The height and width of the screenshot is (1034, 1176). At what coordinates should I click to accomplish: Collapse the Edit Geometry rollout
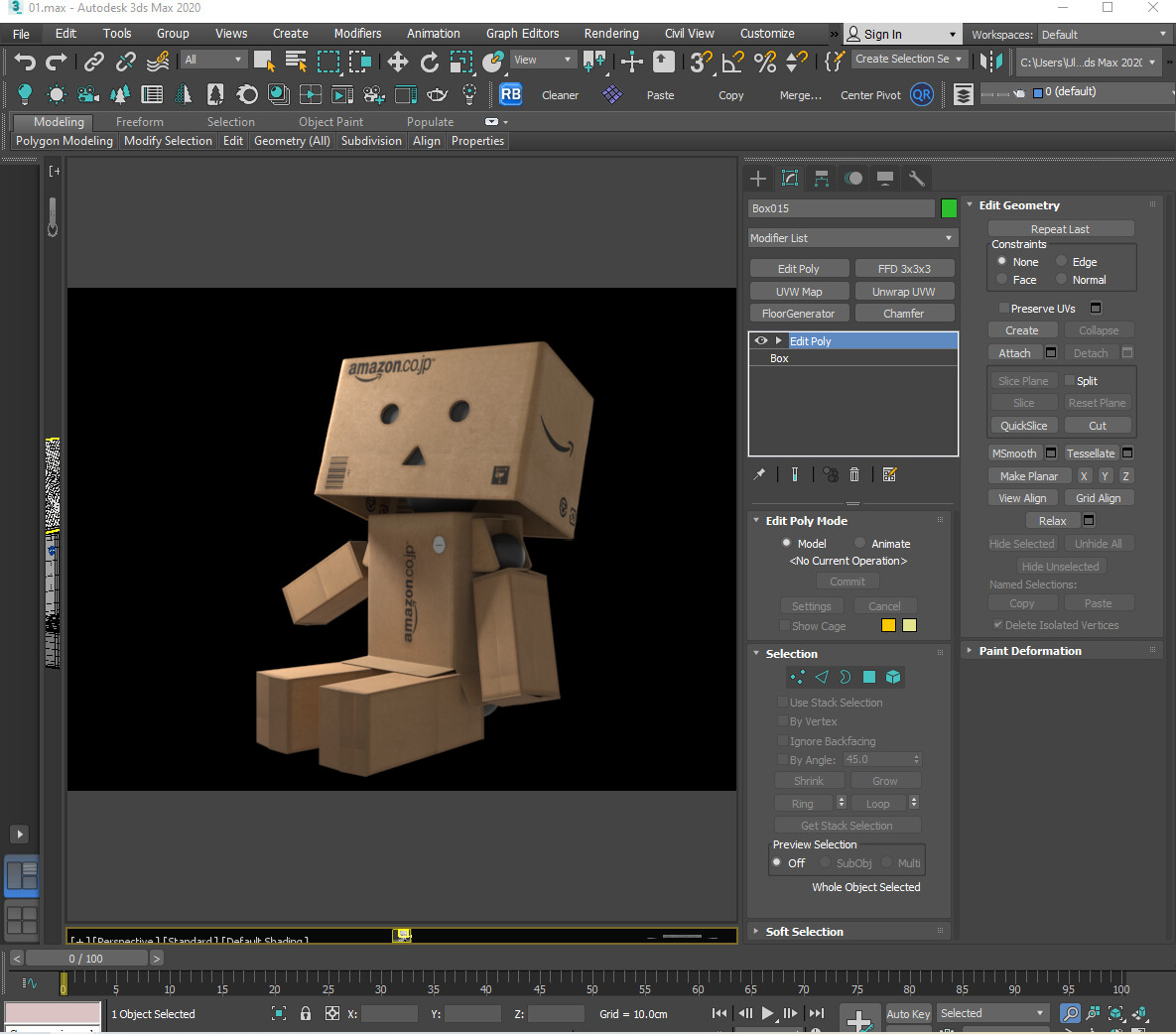(x=969, y=204)
